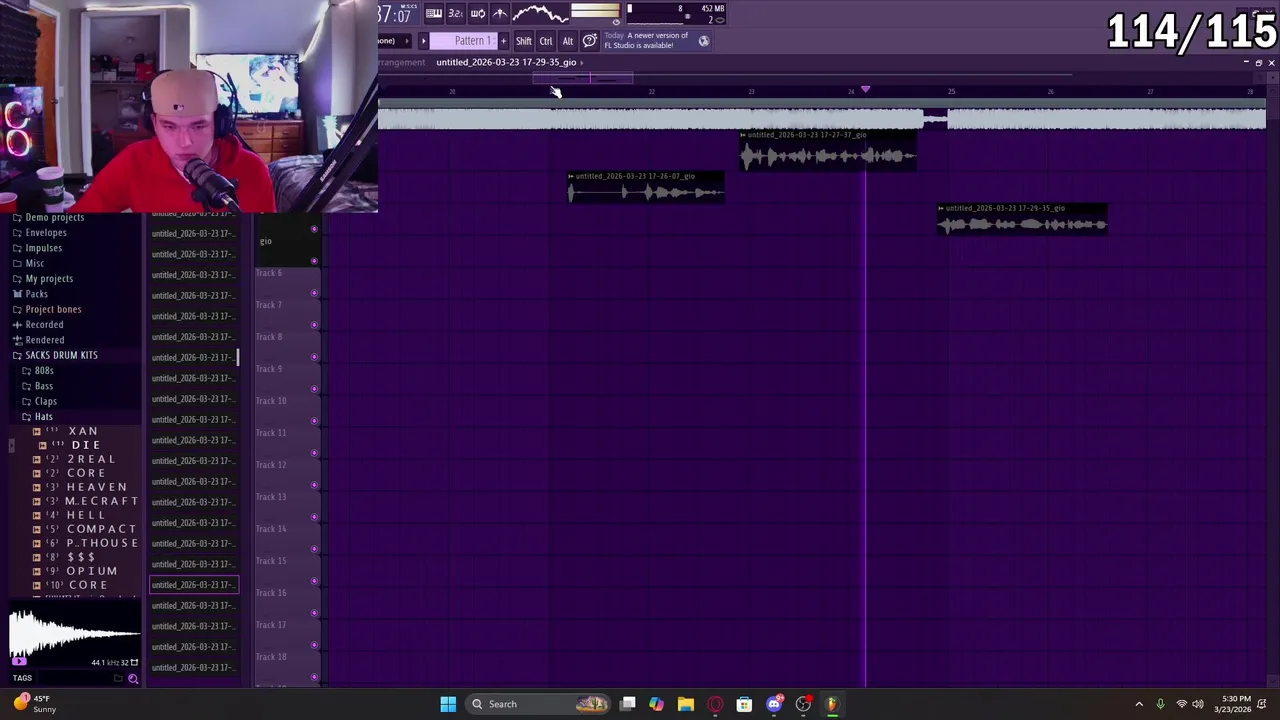
Task: Open the volume tray icon
Action: coord(1198,704)
